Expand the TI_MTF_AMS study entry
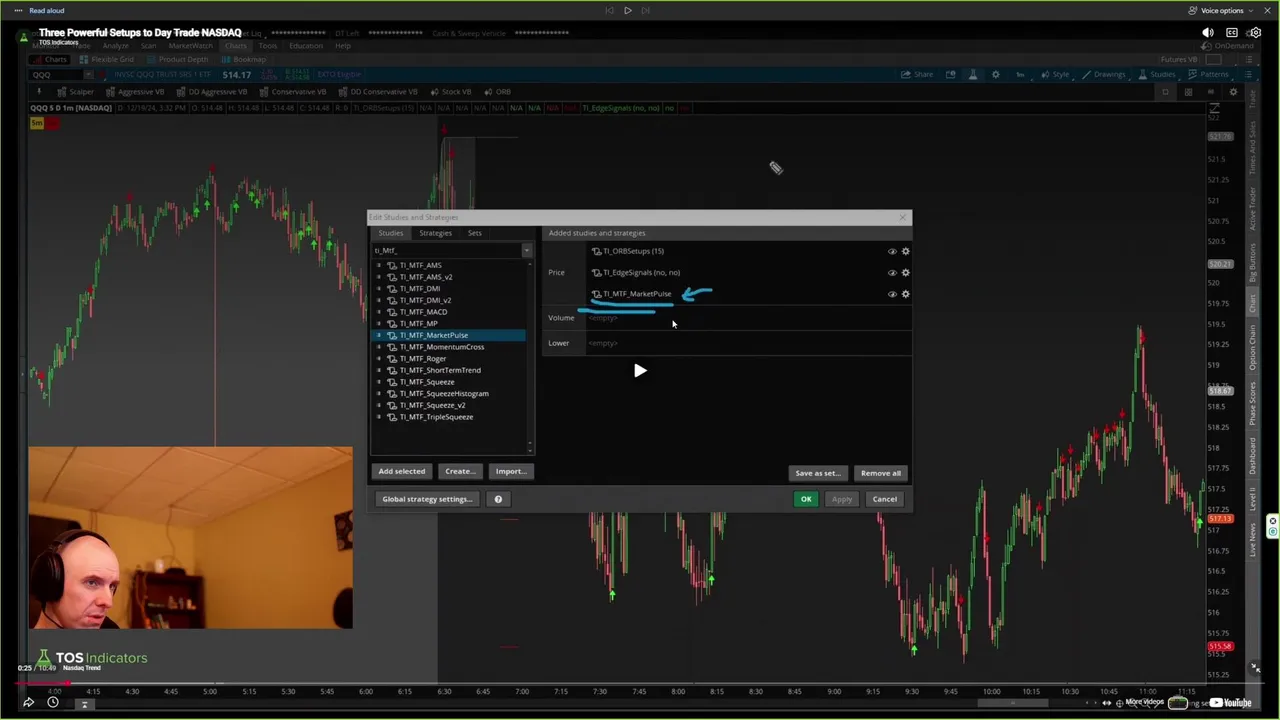 click(x=379, y=265)
